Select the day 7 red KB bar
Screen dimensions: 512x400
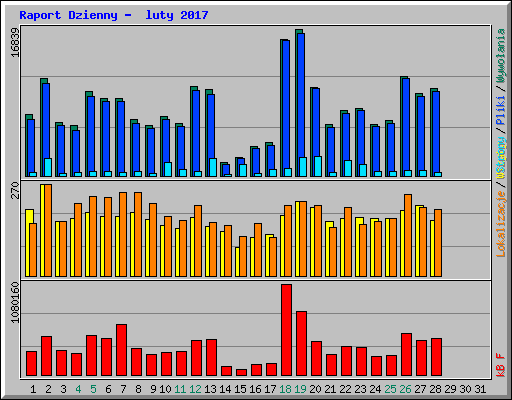tap(121, 350)
